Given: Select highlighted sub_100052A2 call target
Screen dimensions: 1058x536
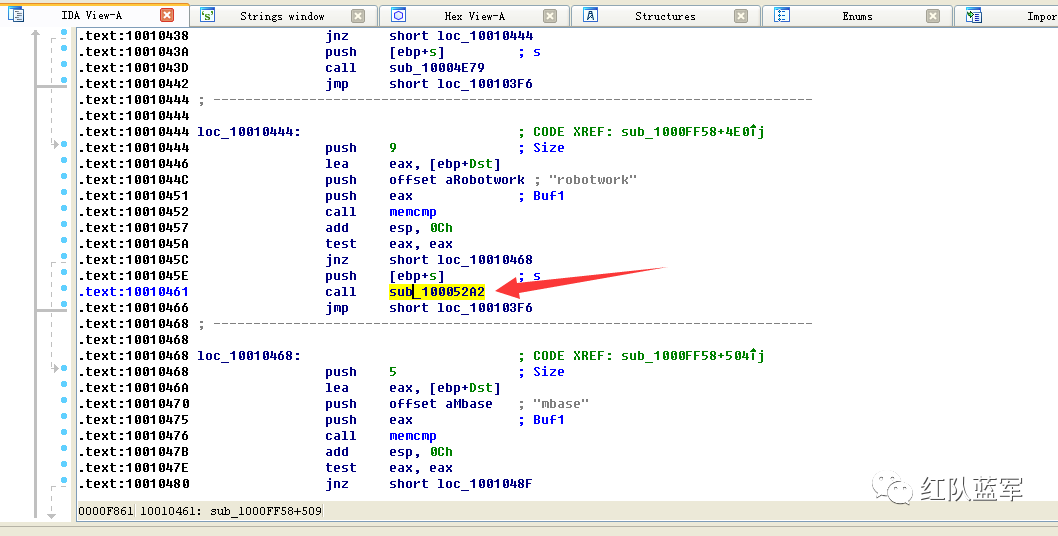Looking at the screenshot, I should (437, 292).
